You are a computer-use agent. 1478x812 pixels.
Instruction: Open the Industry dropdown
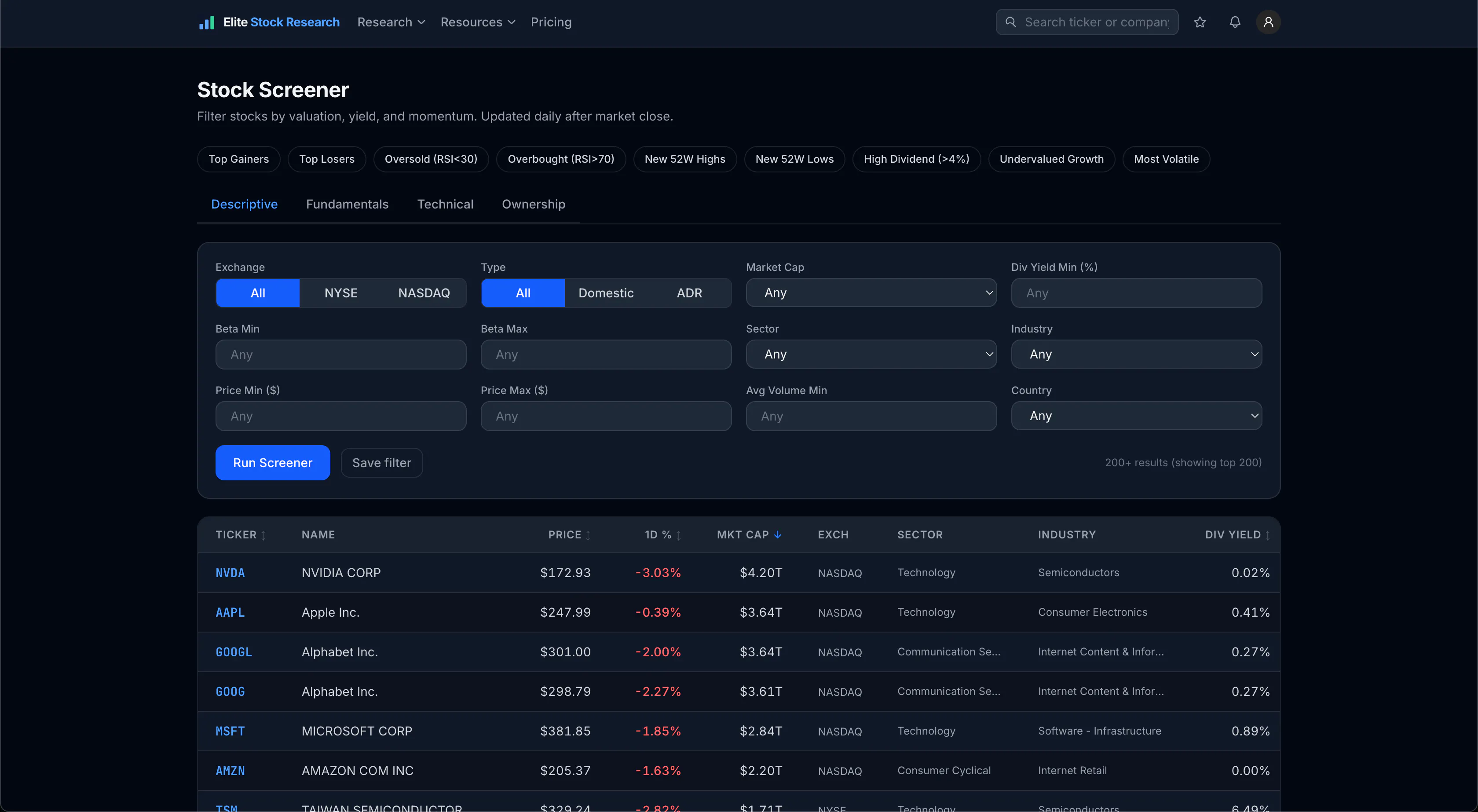click(1136, 354)
